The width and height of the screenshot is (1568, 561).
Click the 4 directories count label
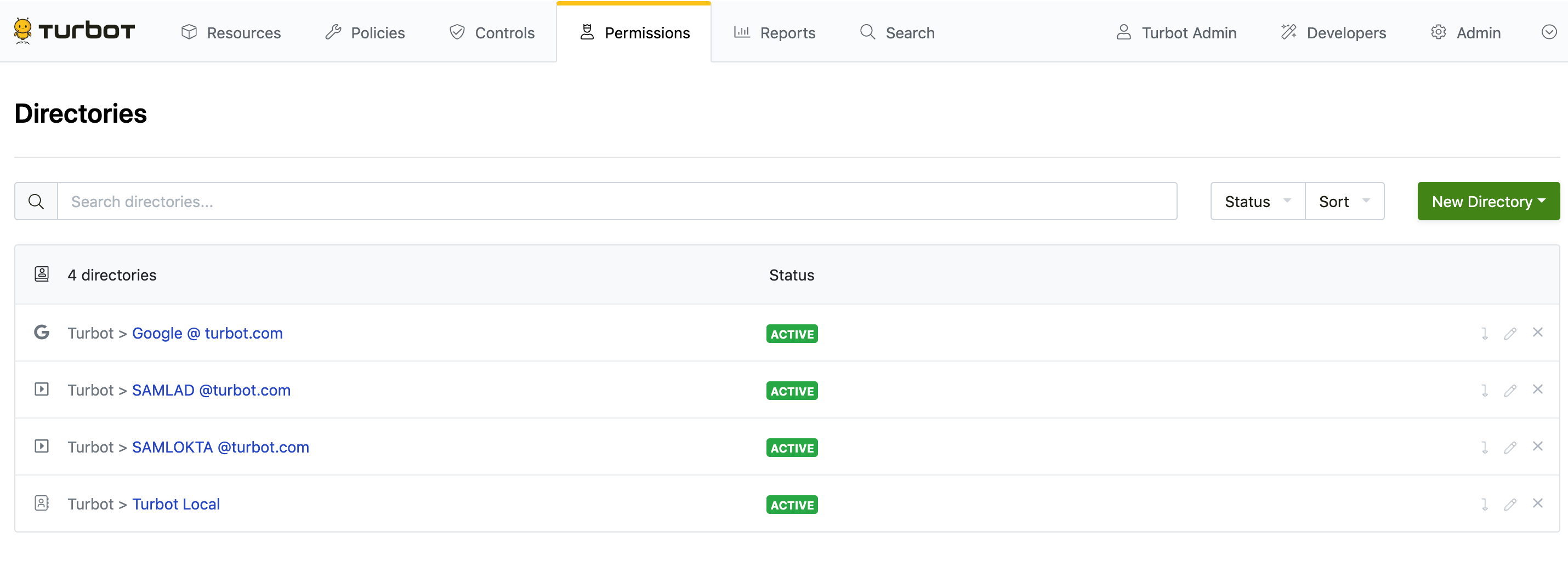point(112,275)
